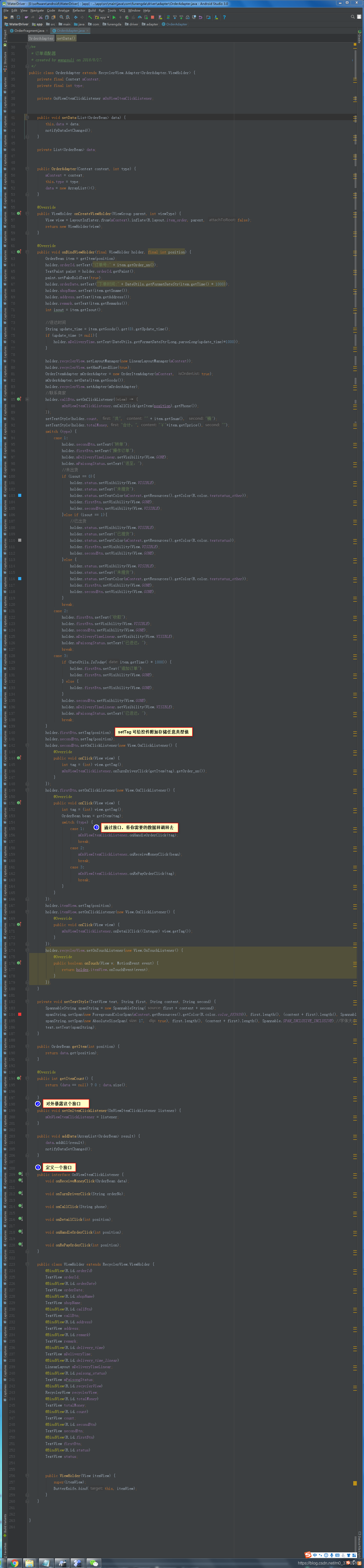Open the Analyze menu
The height and width of the screenshot is (1568, 364).
(64, 10)
